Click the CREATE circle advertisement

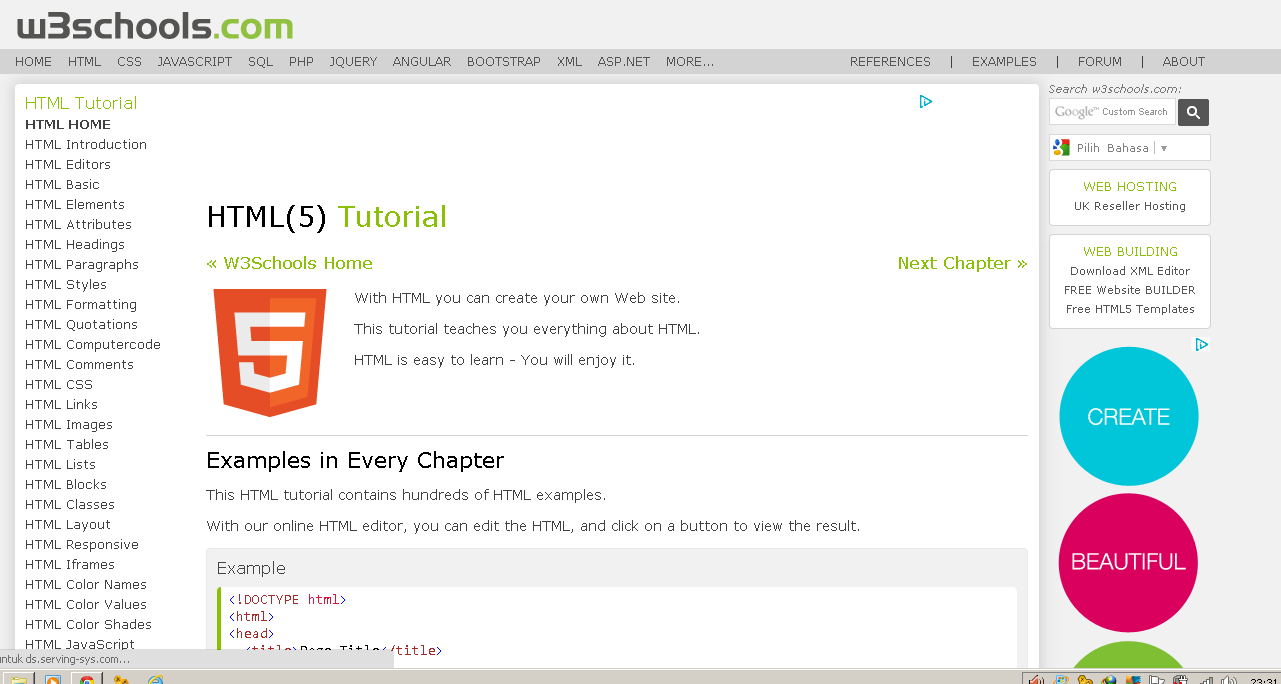(1128, 416)
